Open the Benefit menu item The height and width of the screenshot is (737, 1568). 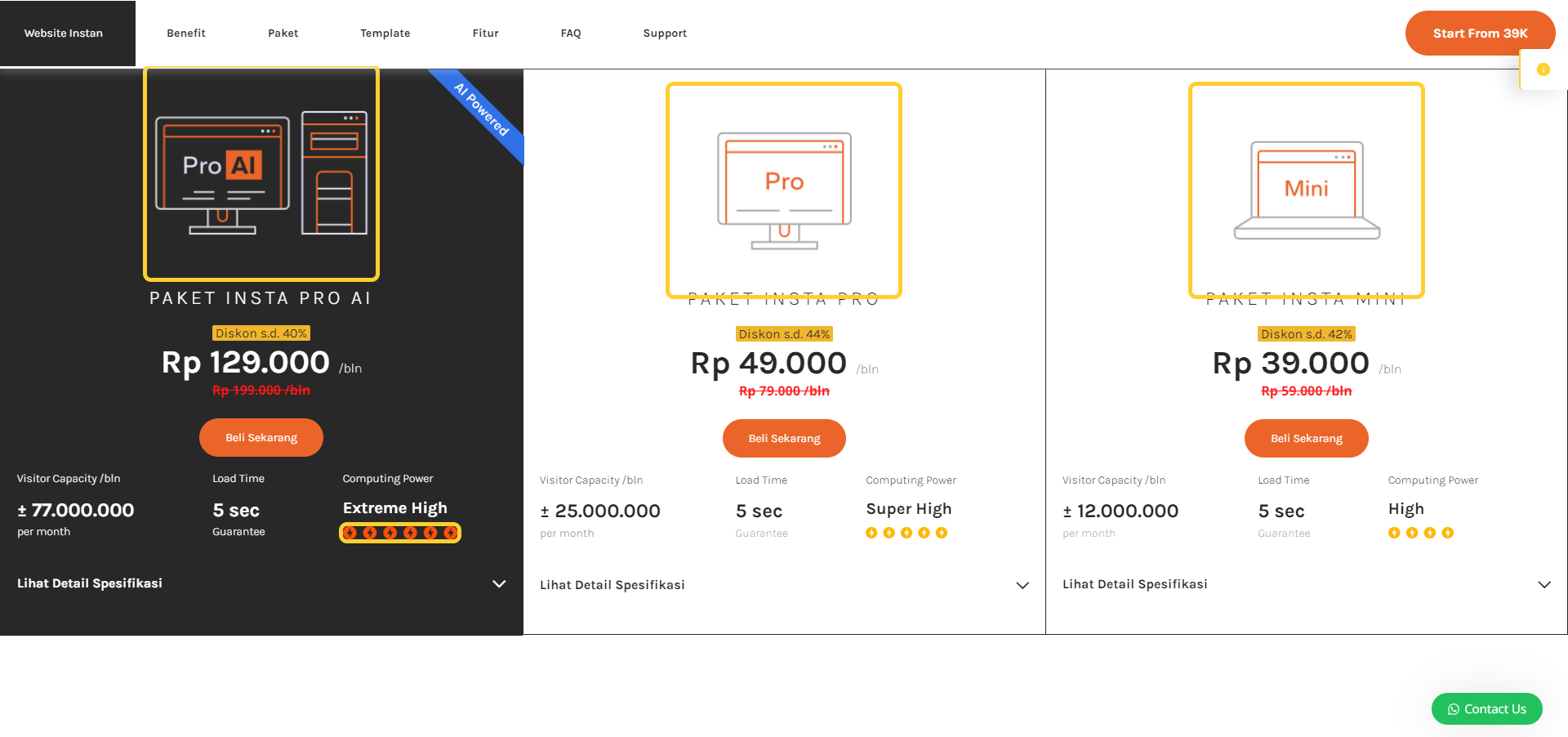186,33
